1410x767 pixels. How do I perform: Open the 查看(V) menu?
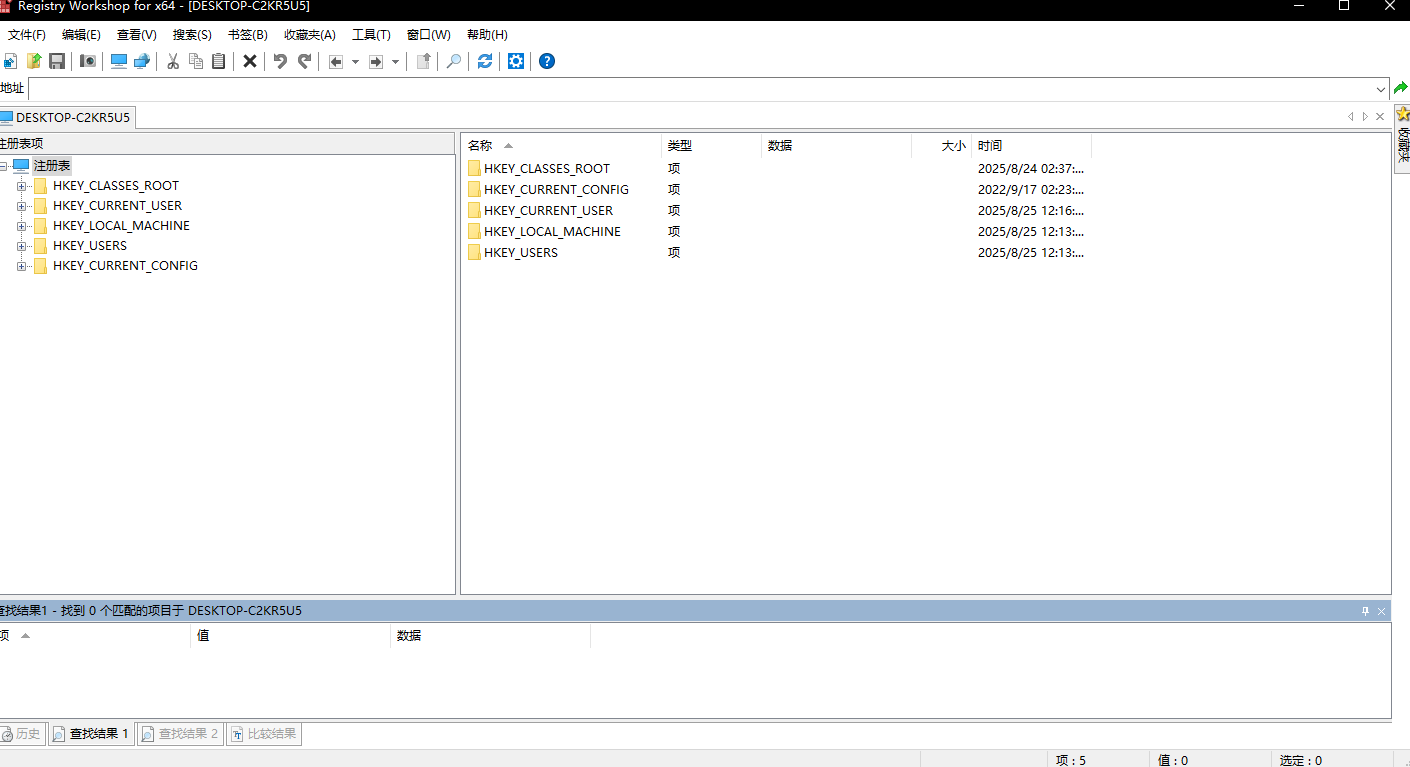coord(137,35)
